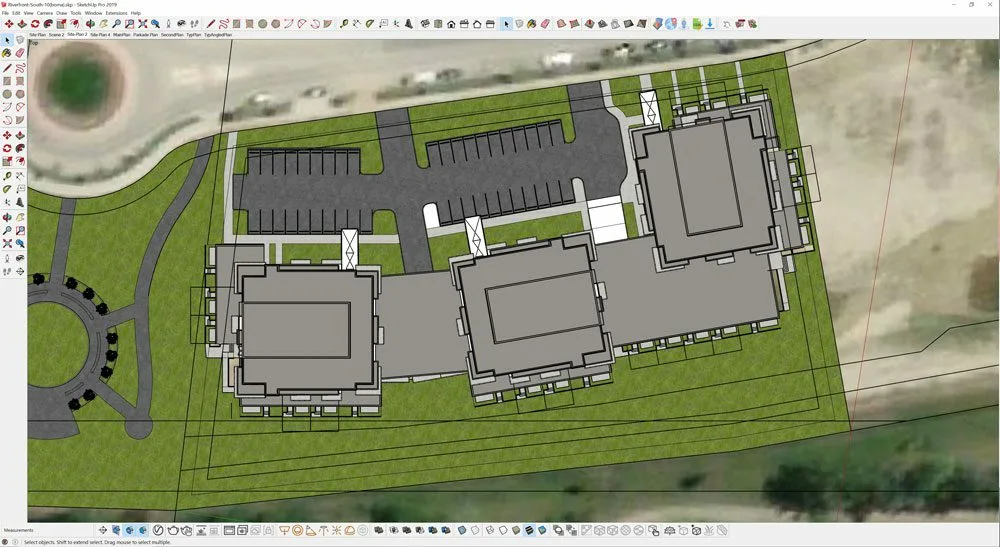
Task: Open the Draw menu
Action: coord(61,13)
